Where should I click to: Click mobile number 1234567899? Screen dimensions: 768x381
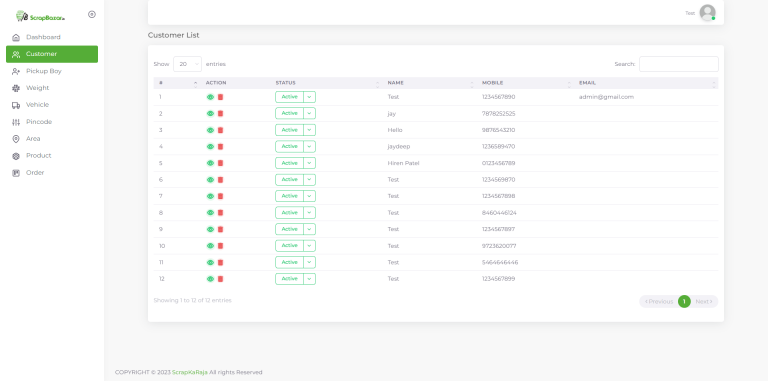coord(498,279)
